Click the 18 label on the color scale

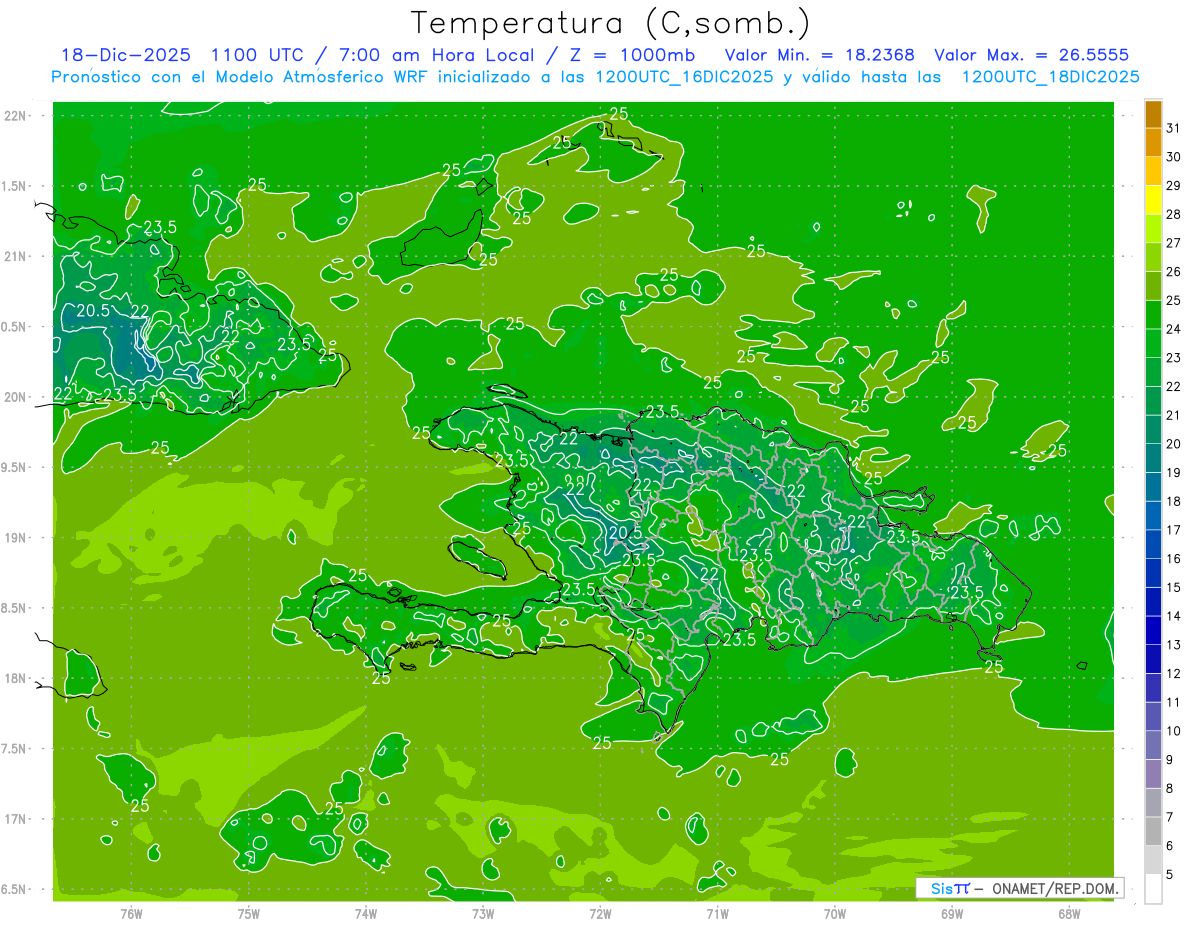pos(1173,501)
